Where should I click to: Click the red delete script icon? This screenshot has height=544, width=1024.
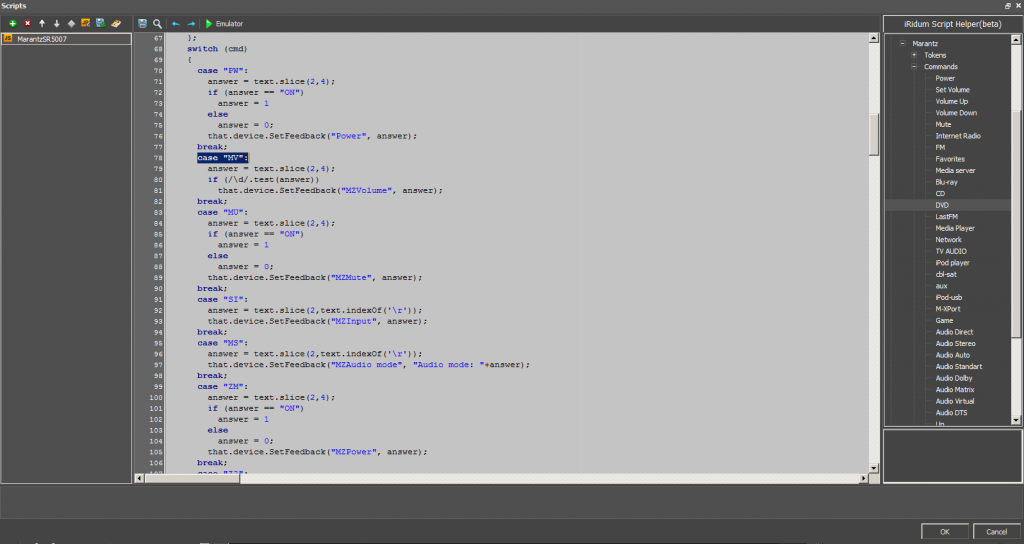click(27, 23)
